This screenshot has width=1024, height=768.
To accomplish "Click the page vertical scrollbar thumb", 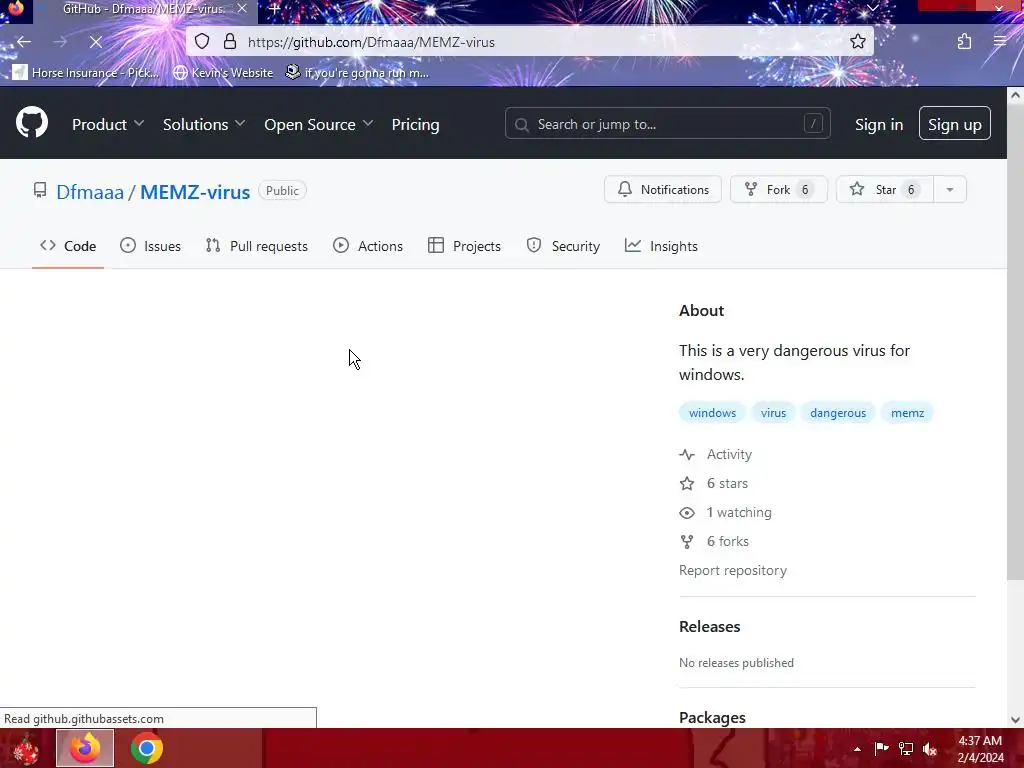I will [x=1015, y=341].
